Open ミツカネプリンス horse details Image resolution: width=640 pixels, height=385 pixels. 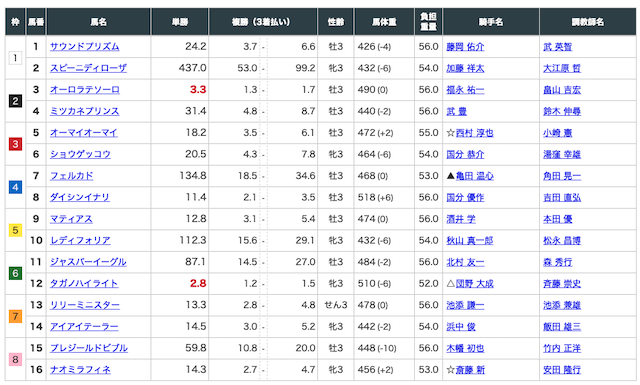pos(84,111)
